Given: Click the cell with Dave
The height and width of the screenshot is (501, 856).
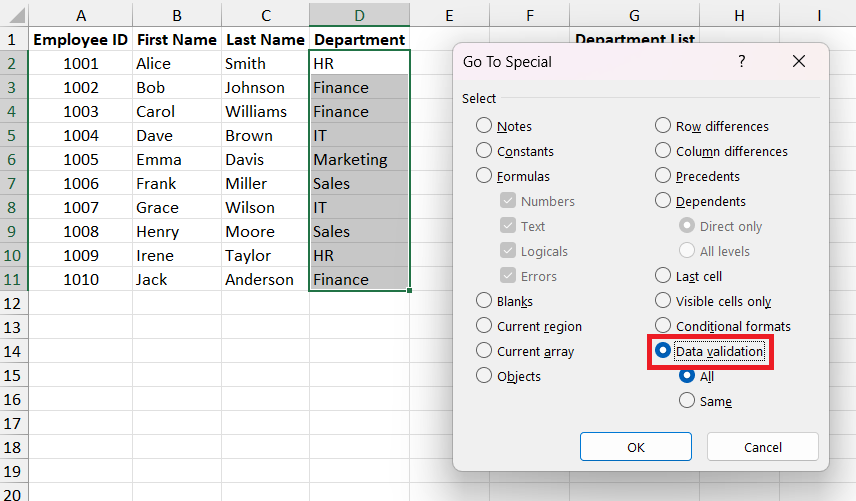Looking at the screenshot, I should point(177,135).
